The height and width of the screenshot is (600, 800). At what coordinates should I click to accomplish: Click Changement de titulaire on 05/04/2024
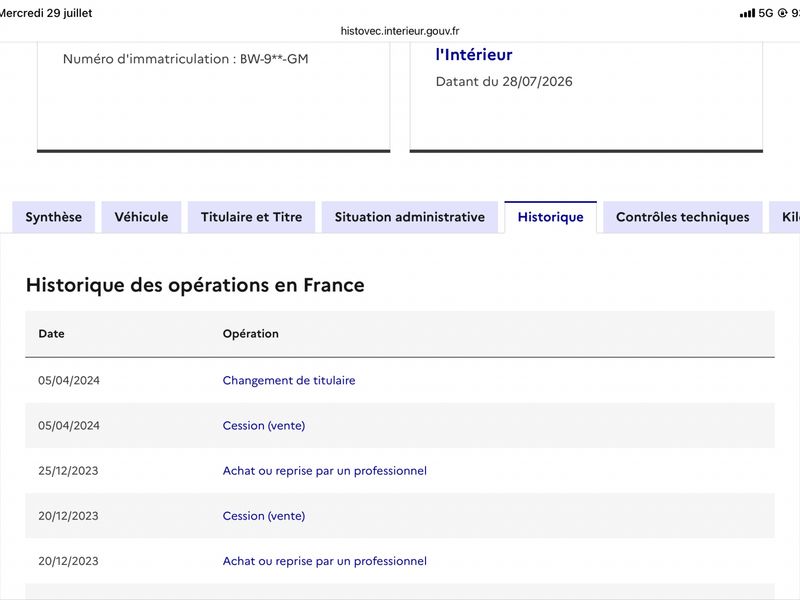click(x=289, y=381)
